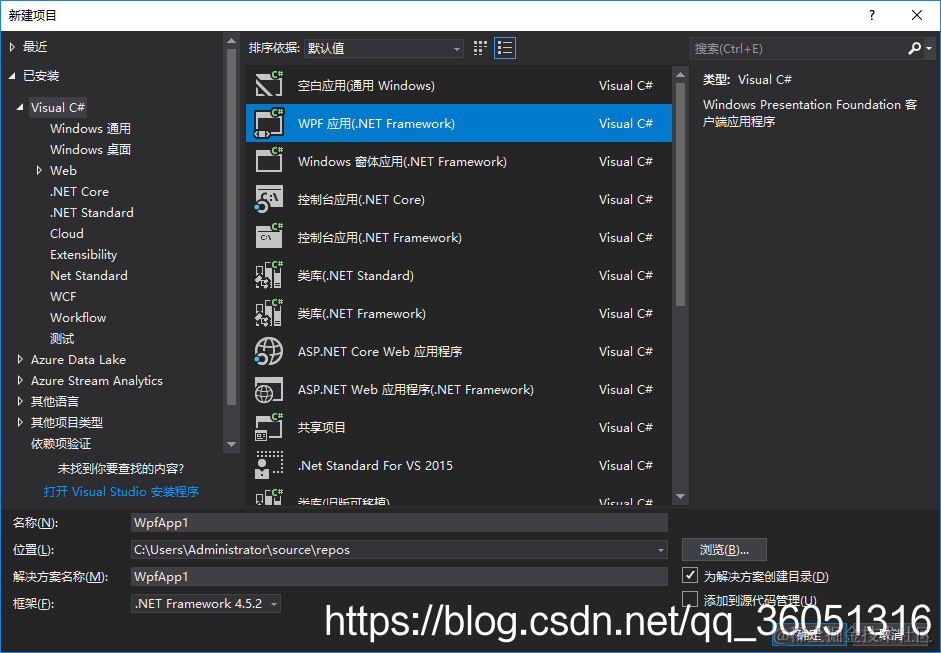This screenshot has width=941, height=653.
Task: Click the ASP.NET Core Web application globe icon
Action: click(268, 351)
